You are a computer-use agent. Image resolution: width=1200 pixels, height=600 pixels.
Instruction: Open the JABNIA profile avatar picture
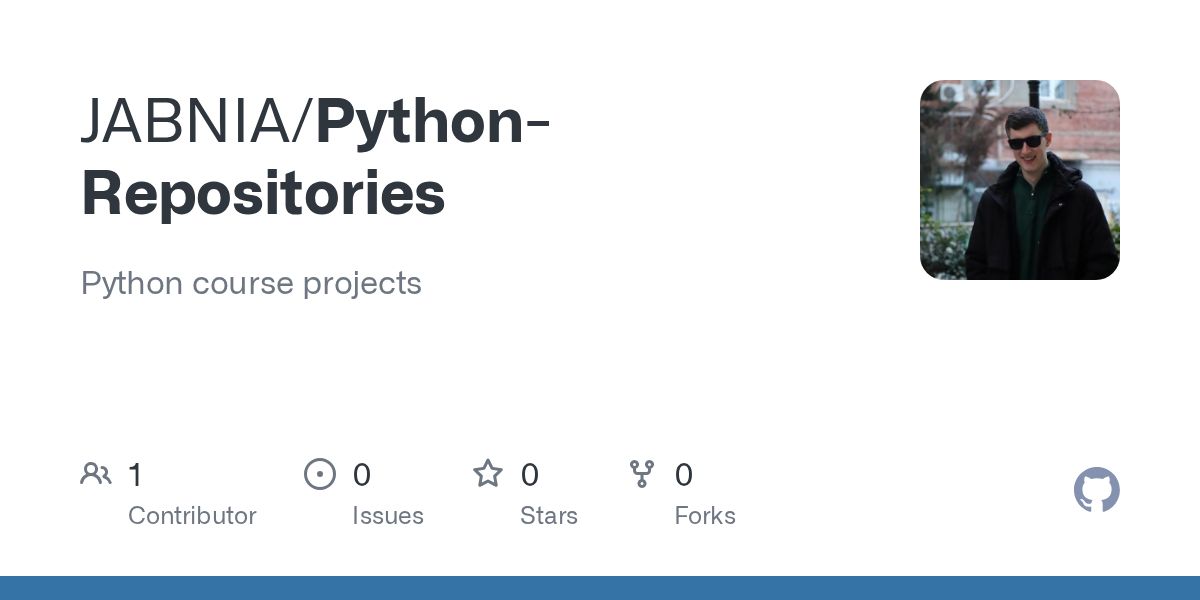point(1019,180)
